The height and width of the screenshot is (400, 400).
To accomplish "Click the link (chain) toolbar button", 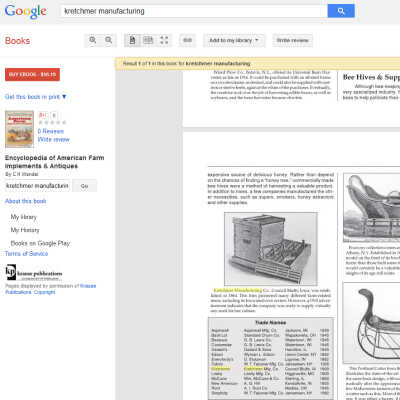I will click(187, 40).
